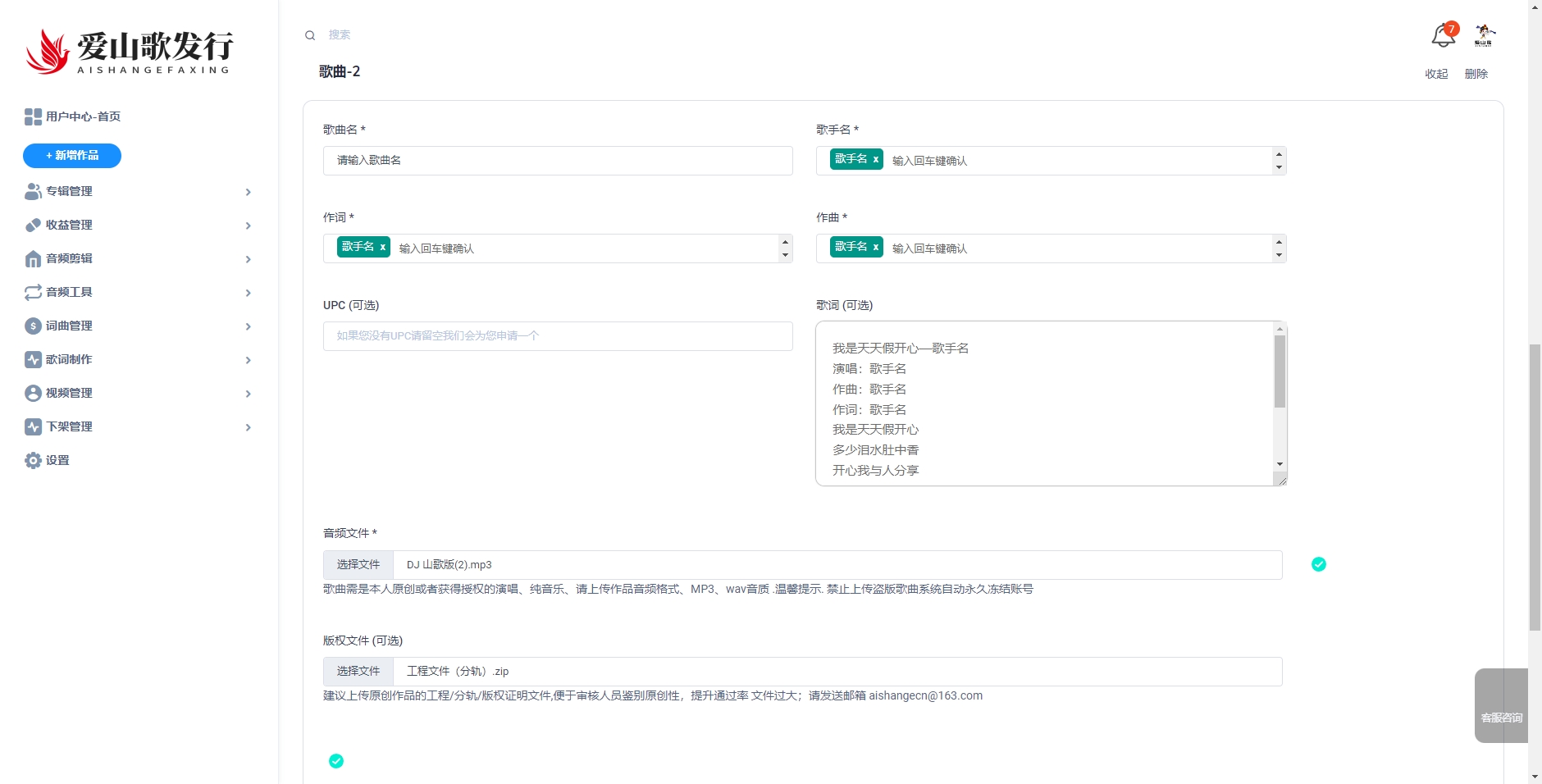Image resolution: width=1542 pixels, height=784 pixels.
Task: Open 用户中心-首页 menu item
Action: (83, 117)
